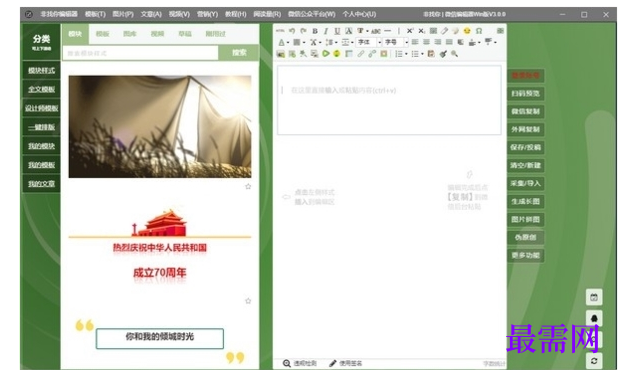Open 全文模板 in the left sidebar
618x370 pixels.
click(x=41, y=89)
